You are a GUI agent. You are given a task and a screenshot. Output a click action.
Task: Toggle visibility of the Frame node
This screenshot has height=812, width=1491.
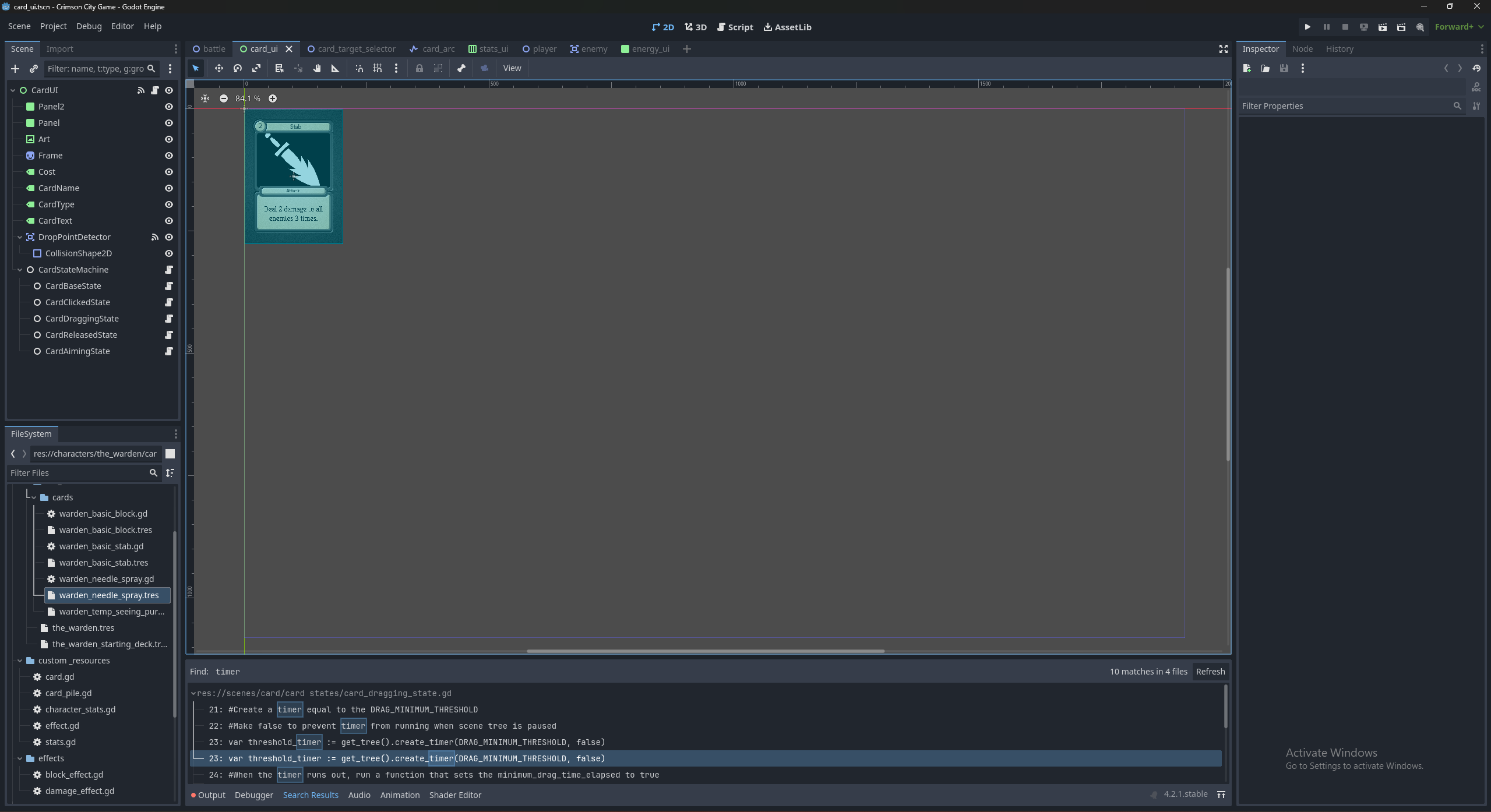point(169,156)
